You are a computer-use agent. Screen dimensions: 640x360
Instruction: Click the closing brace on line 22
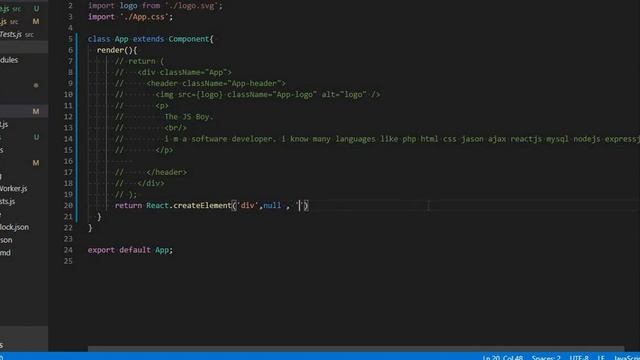click(x=90, y=228)
